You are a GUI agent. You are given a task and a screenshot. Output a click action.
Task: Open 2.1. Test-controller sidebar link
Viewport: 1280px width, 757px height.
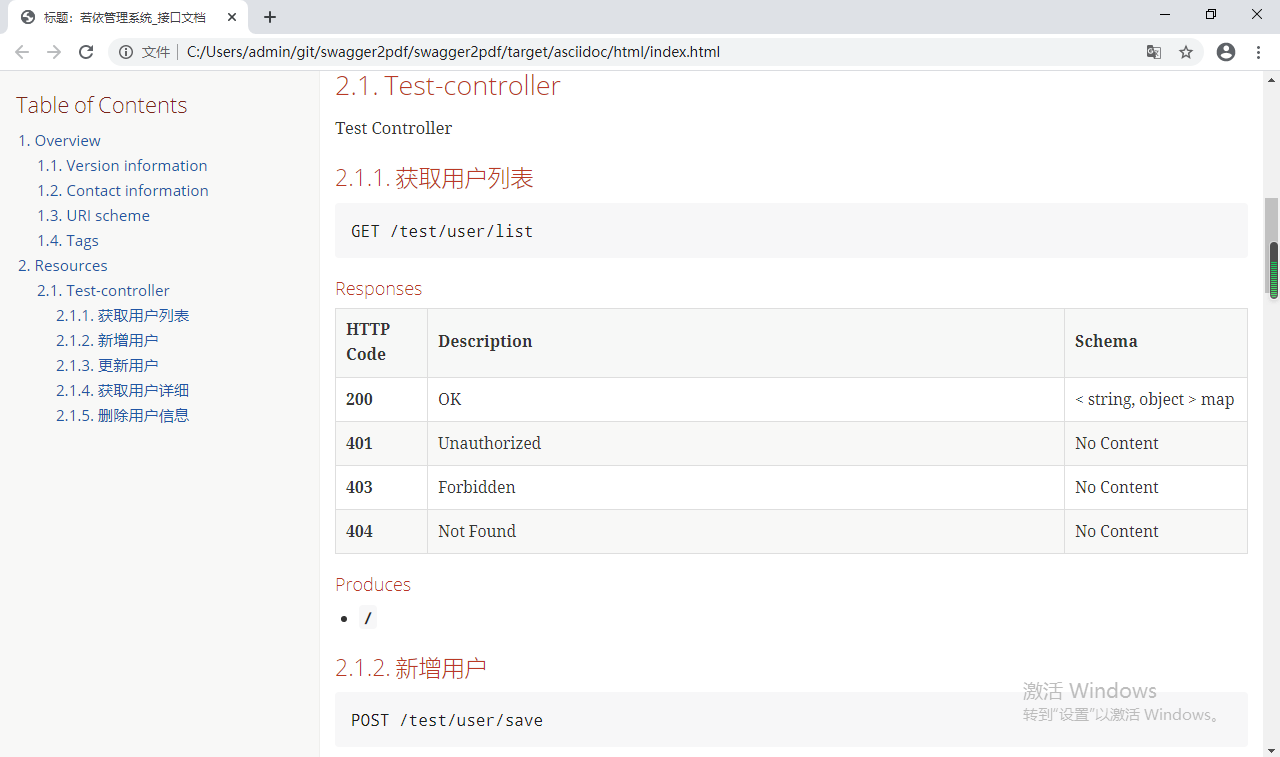pyautogui.click(x=103, y=290)
